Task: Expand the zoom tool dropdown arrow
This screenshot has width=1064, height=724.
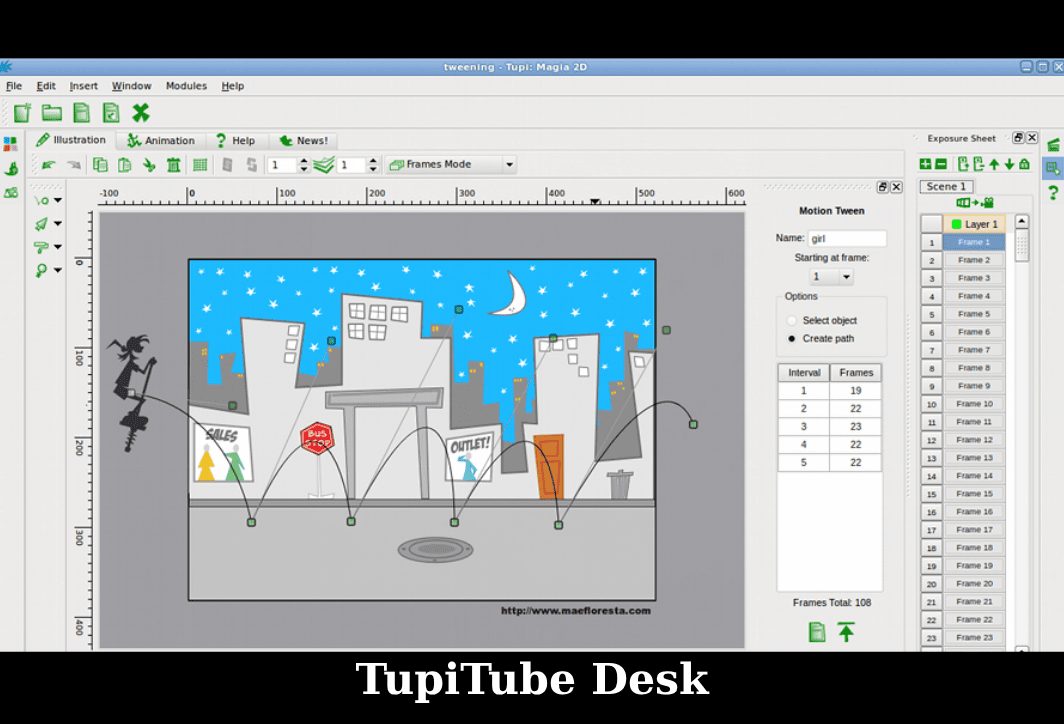Action: tap(58, 271)
